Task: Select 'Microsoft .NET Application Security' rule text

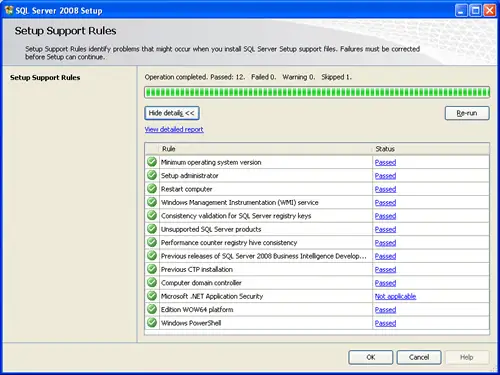Action: [x=212, y=296]
